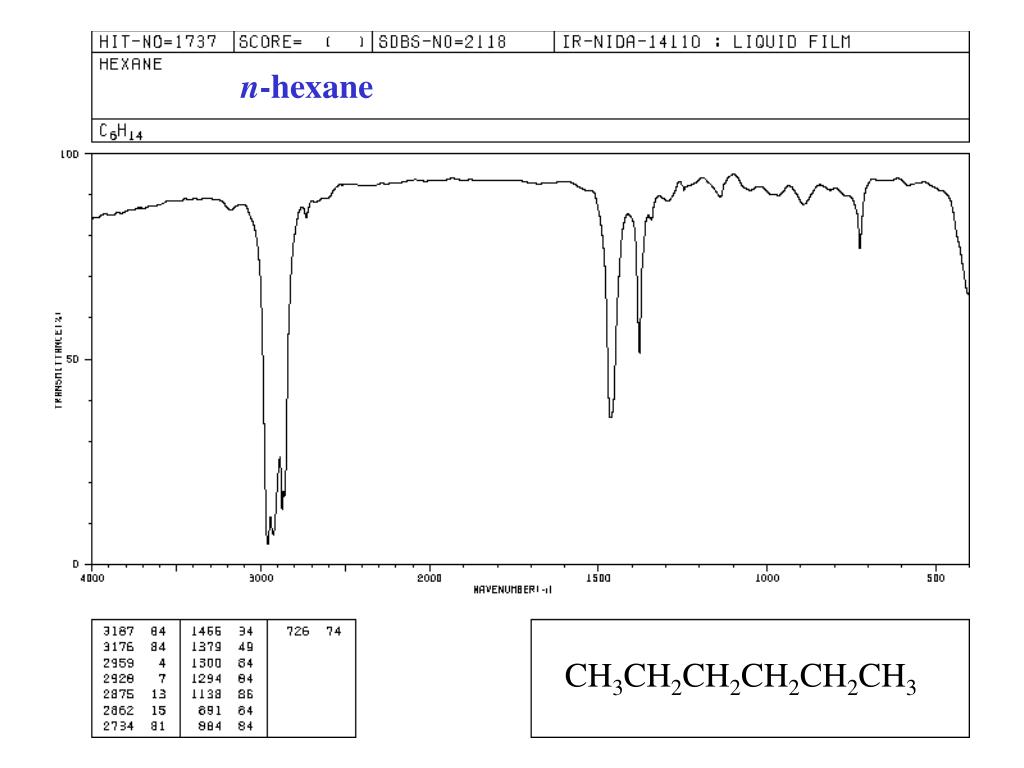Click the transmittance value 49 beside 1379
This screenshot has width=1024, height=768.
[246, 647]
